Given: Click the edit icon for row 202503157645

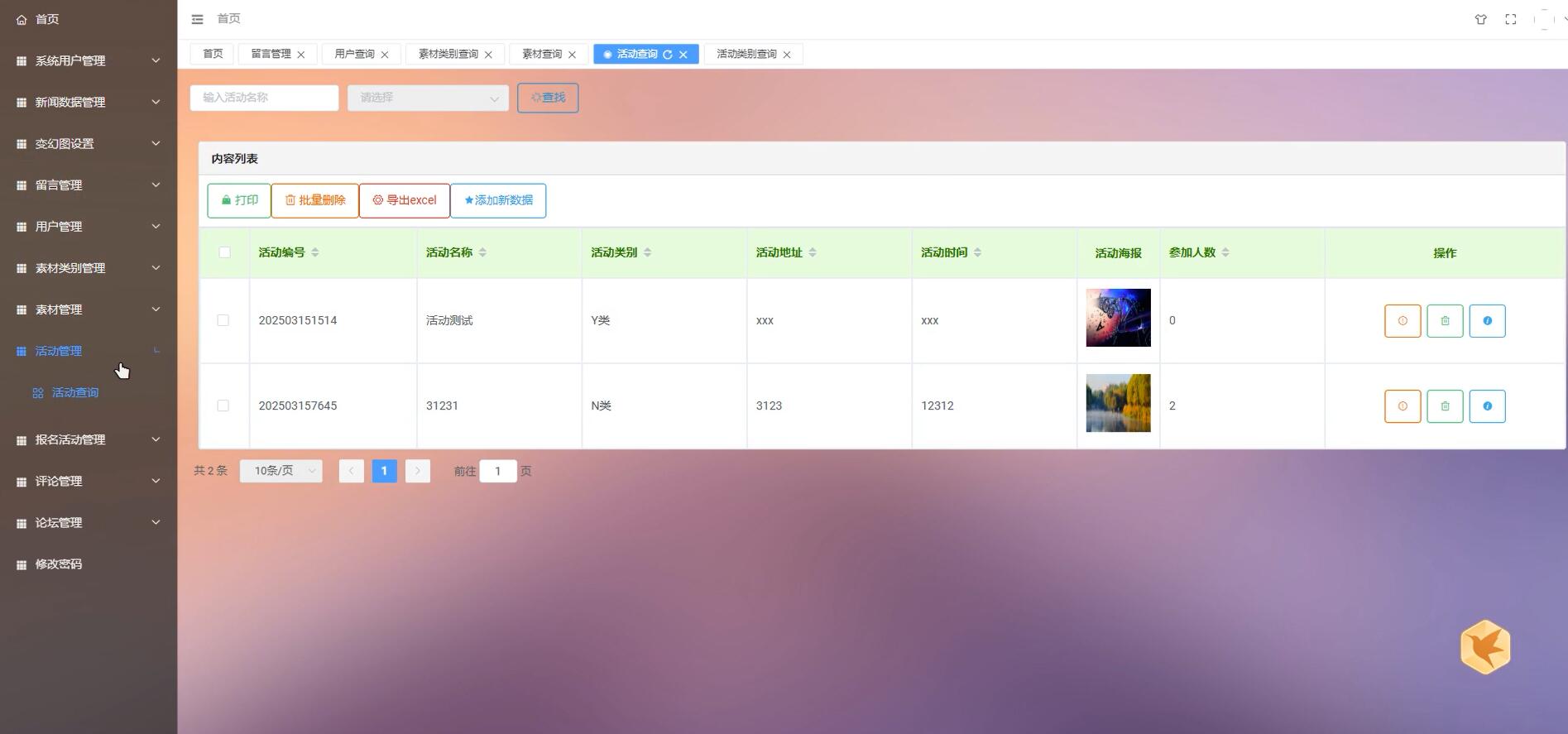Looking at the screenshot, I should click(1402, 406).
